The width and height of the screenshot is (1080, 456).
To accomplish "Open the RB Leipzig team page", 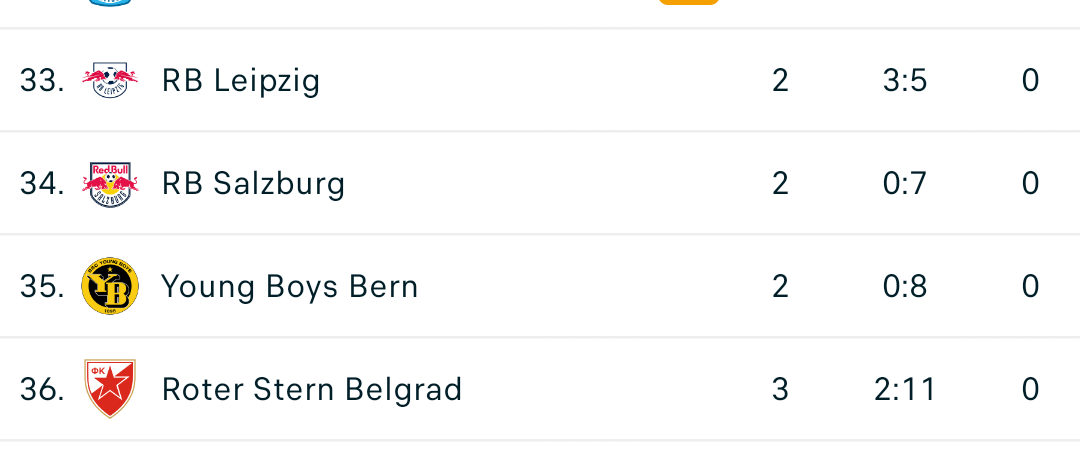I will [x=241, y=80].
